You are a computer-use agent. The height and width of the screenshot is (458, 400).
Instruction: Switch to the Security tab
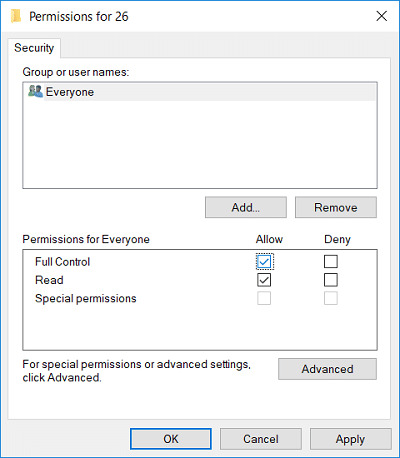34,48
